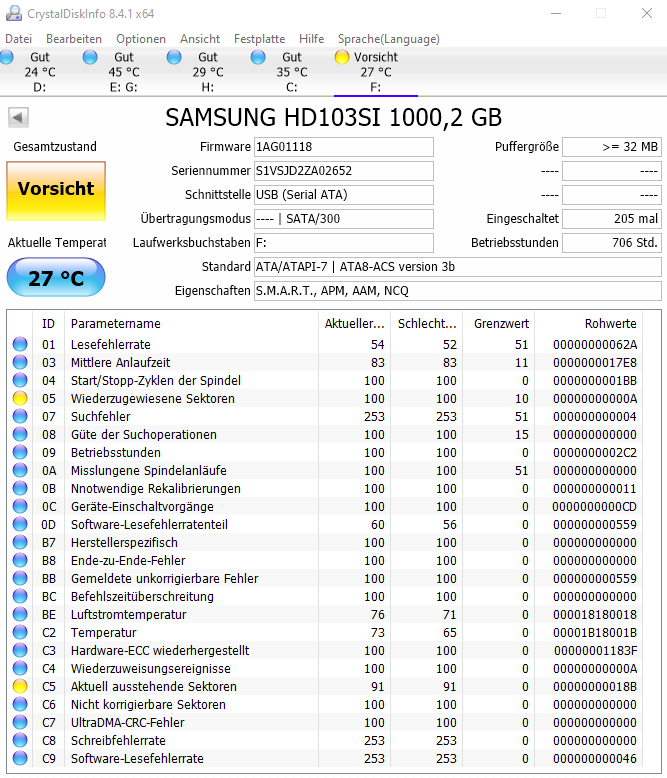This screenshot has width=667, height=778.
Task: Select the Aktuell ausstehende Sektoren row name
Action: (153, 686)
